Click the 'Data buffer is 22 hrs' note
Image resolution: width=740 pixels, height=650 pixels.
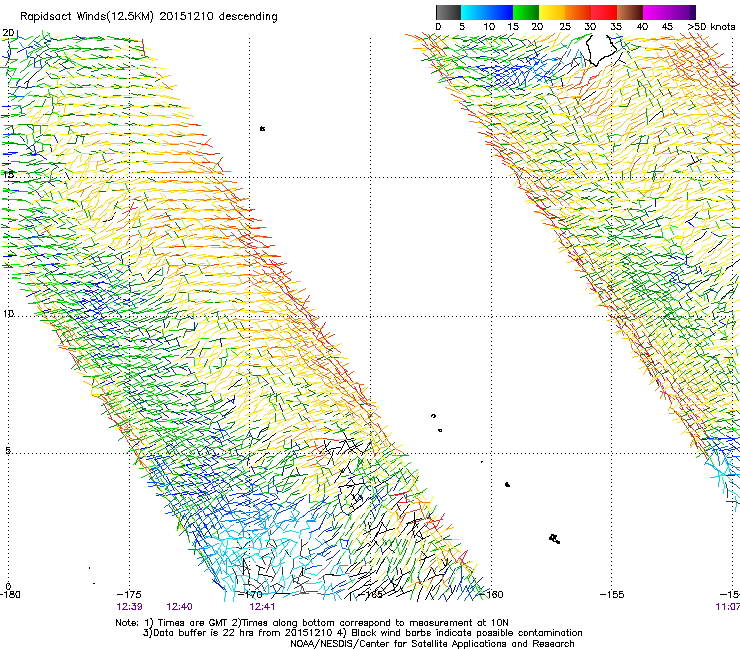point(362,633)
